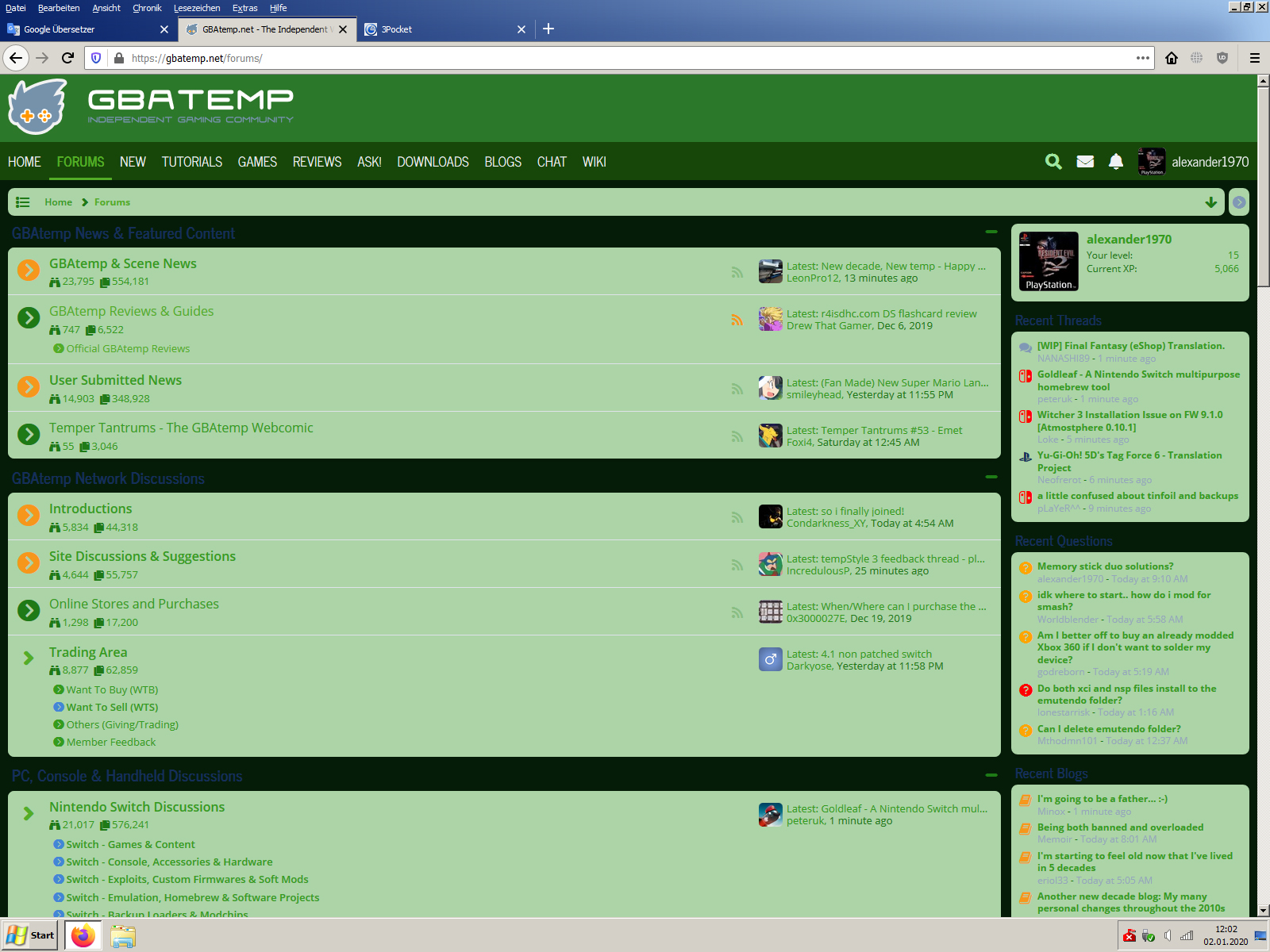Viewport: 1270px width, 952px height.
Task: Click LeonPro12's avatar in latest post
Action: point(770,271)
